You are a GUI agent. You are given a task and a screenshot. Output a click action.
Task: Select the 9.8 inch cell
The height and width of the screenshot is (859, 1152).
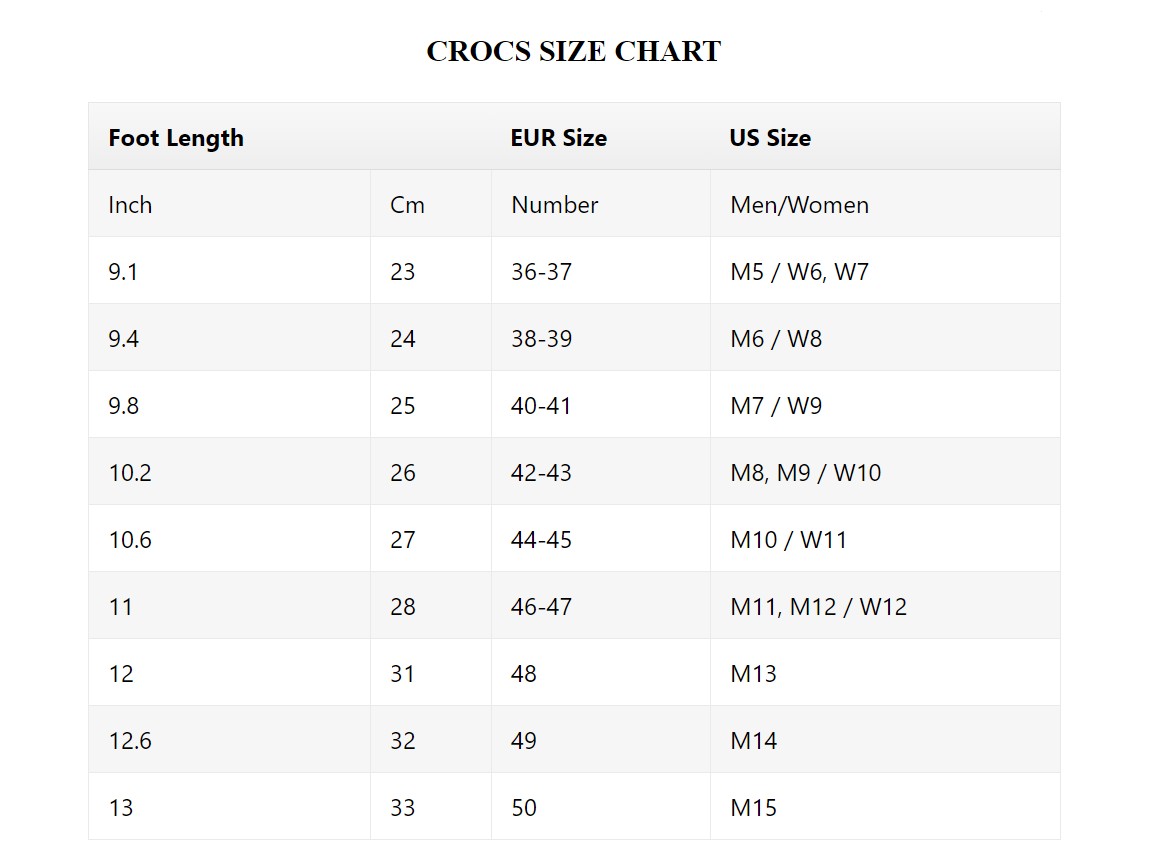pos(124,406)
